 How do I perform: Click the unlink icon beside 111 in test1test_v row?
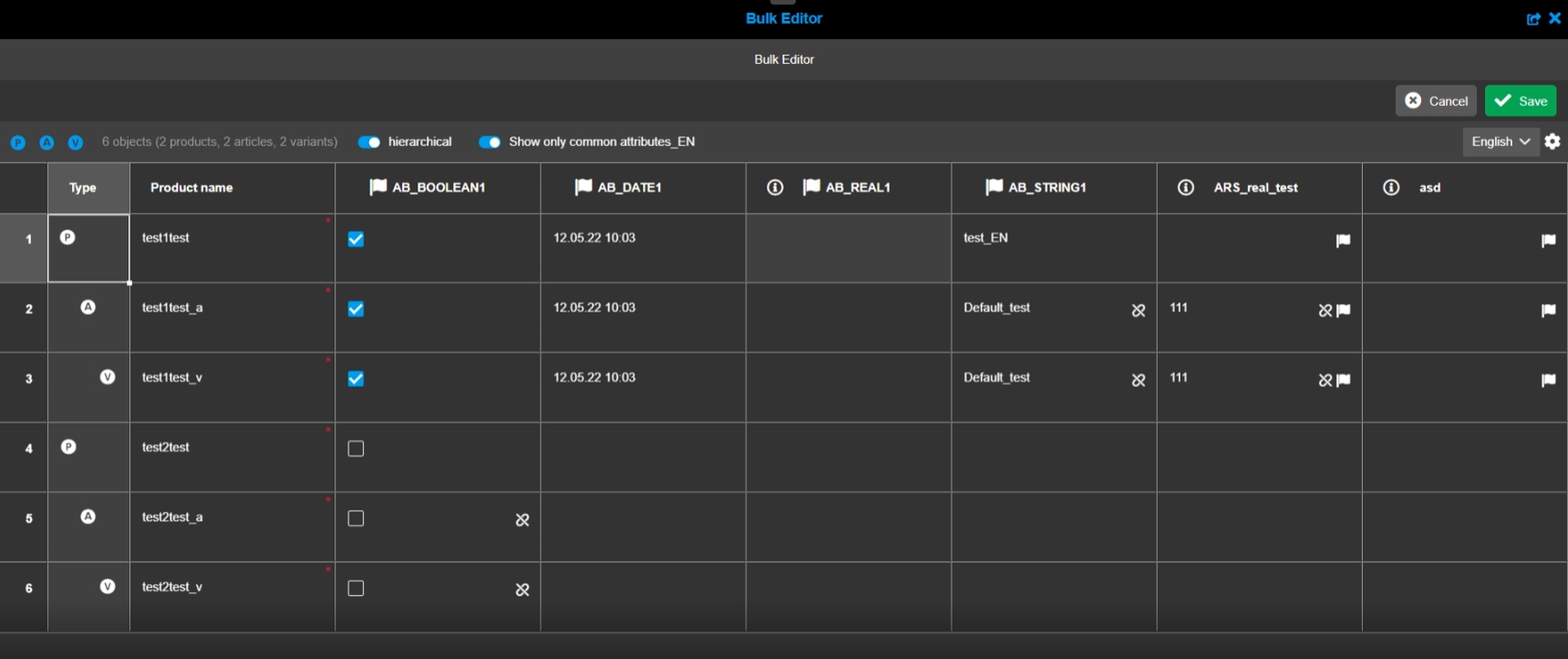coord(1326,380)
